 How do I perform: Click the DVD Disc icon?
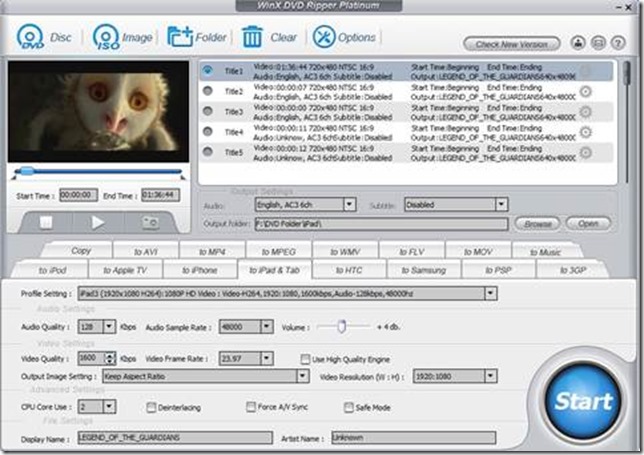(30, 37)
